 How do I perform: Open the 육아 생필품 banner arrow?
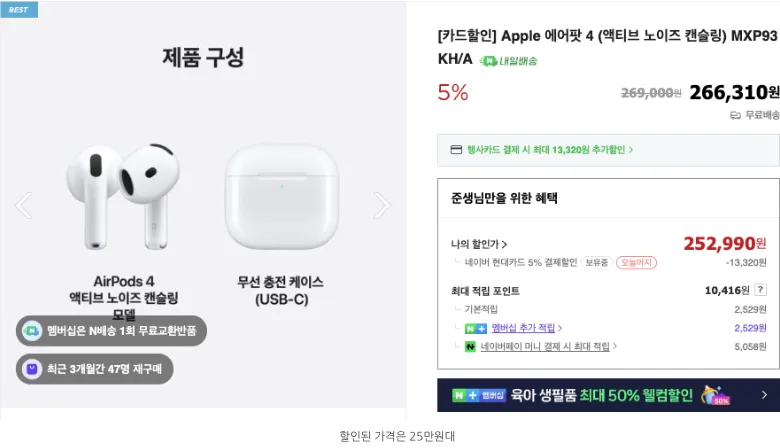(x=764, y=395)
